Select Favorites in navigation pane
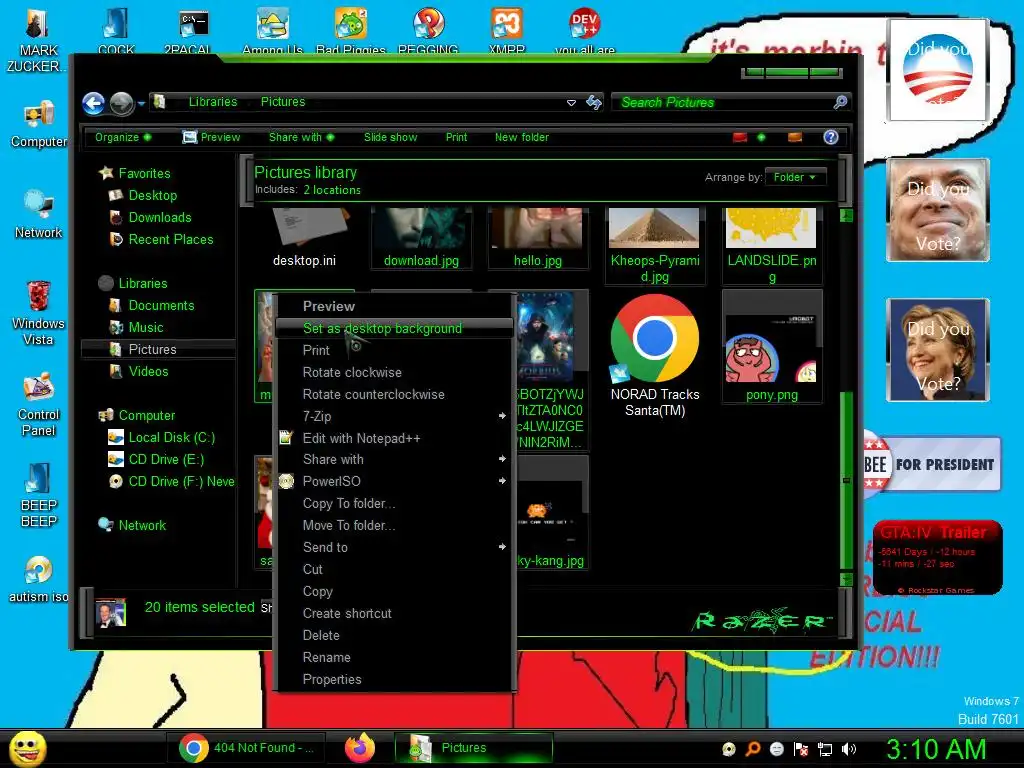This screenshot has height=768, width=1024. (144, 173)
